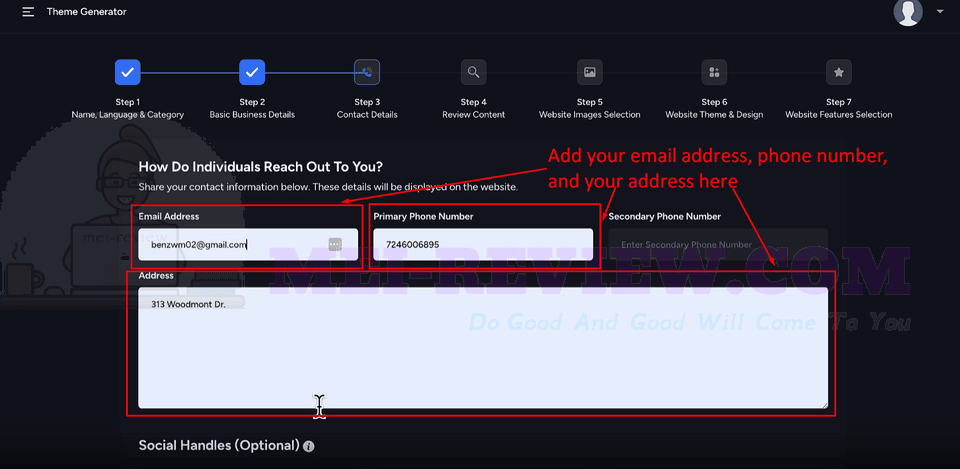This screenshot has width=960, height=469.
Task: Click the 'Theme Generator' title text
Action: tap(87, 12)
